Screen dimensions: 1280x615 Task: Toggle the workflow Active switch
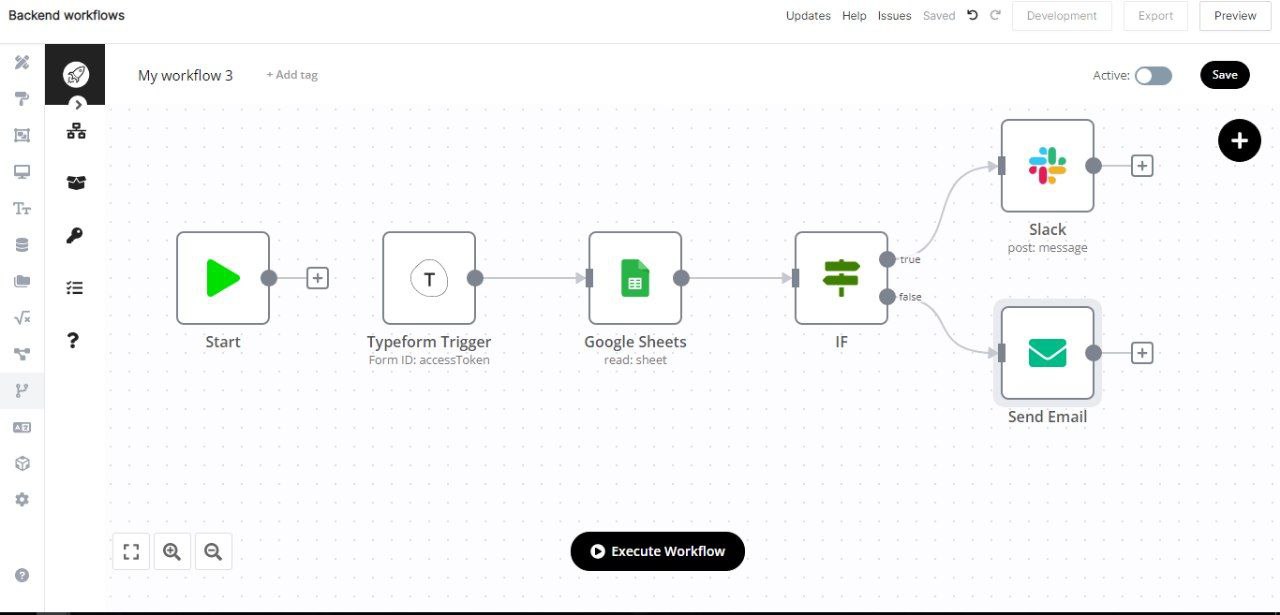click(x=1152, y=75)
